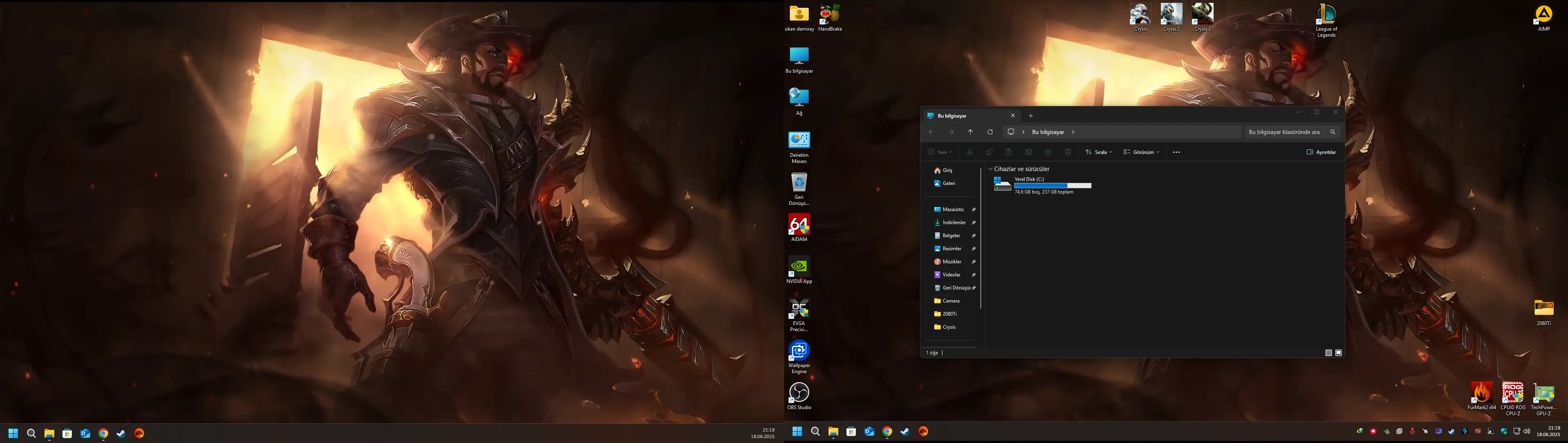The height and width of the screenshot is (443, 1568).
Task: Click the Up arrow in File Explorer
Action: 970,132
